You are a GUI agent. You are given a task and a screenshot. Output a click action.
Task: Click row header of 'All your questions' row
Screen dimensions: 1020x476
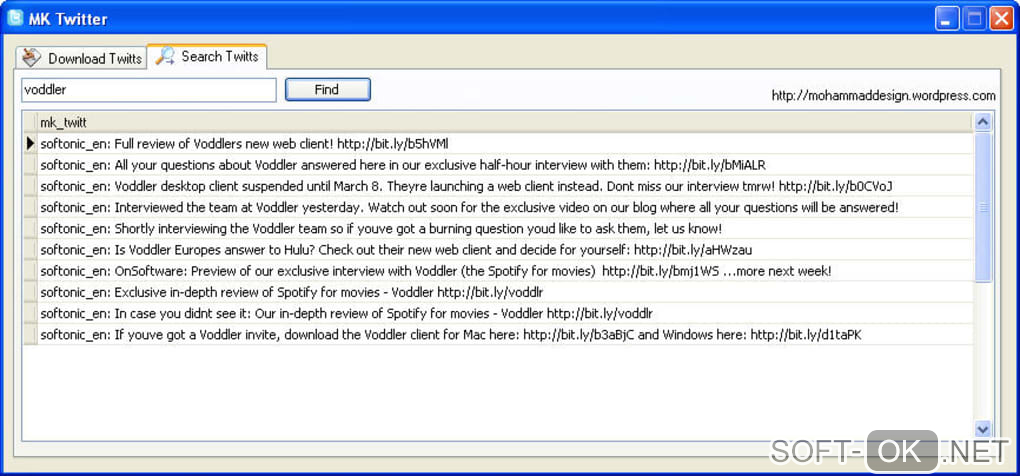(30, 165)
